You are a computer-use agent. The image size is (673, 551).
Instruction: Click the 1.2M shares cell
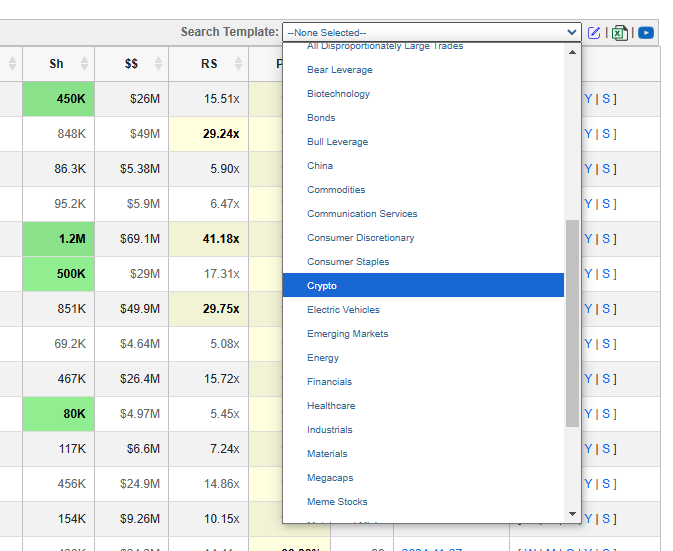click(58, 239)
